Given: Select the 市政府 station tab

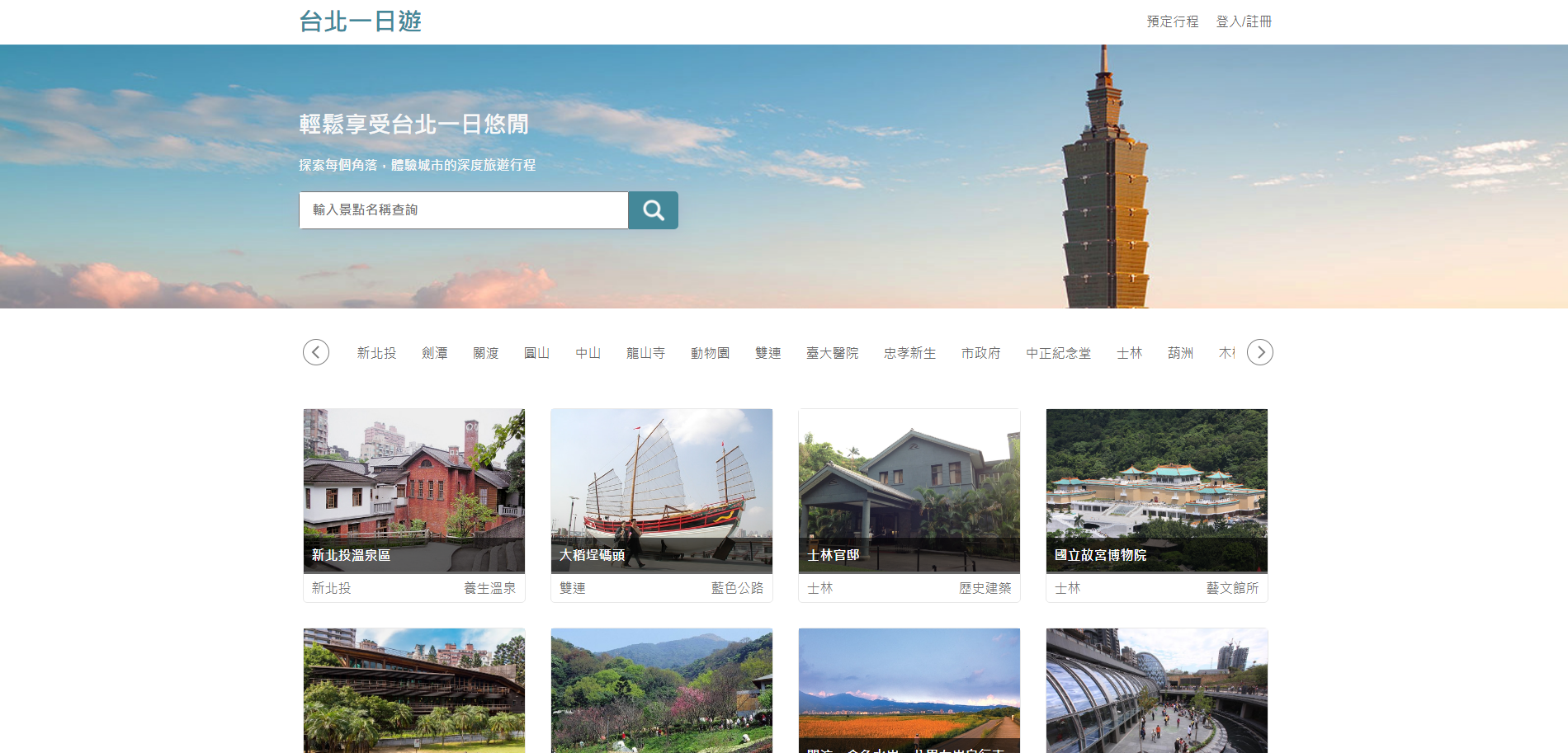Looking at the screenshot, I should [x=981, y=353].
